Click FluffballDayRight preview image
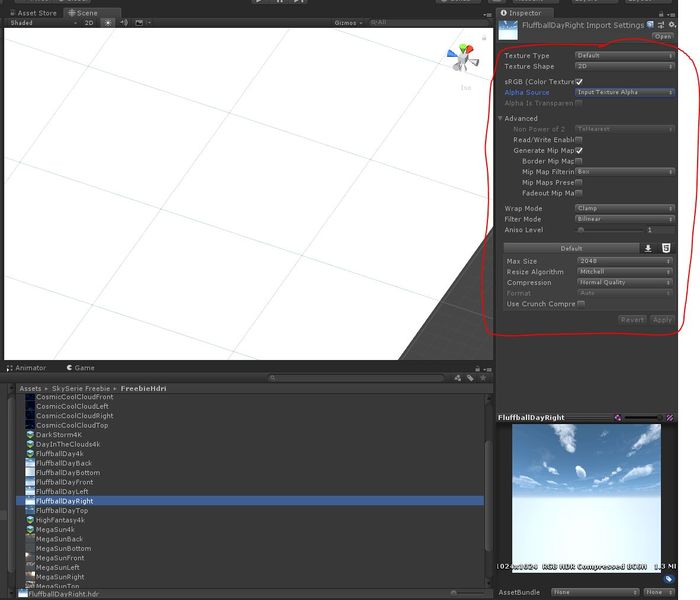This screenshot has height=600, width=700. (x=586, y=498)
